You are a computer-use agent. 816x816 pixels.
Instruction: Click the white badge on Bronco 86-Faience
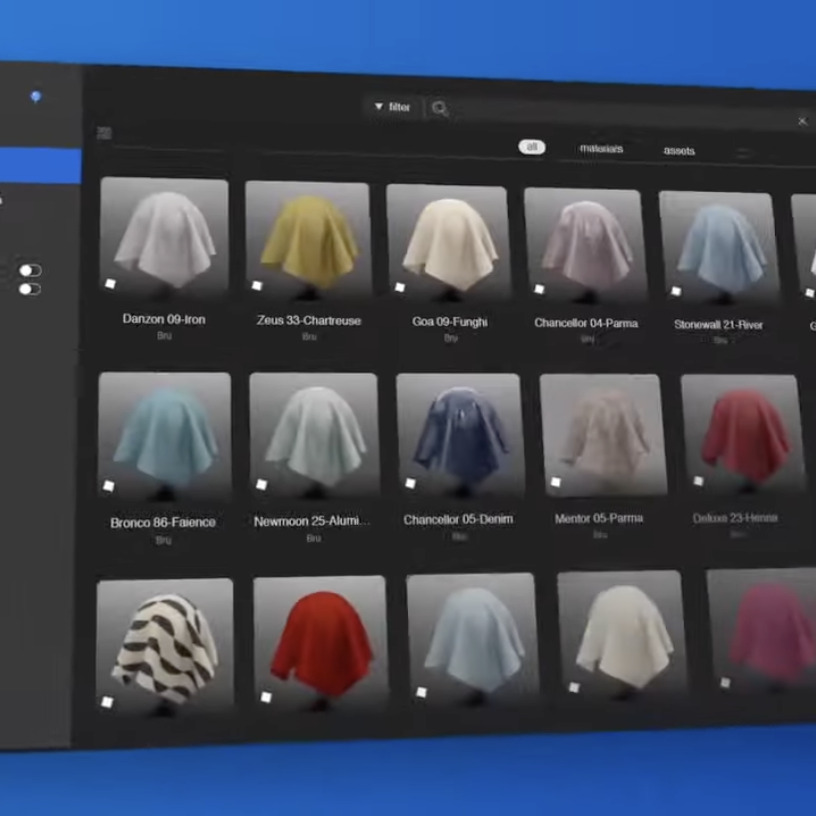[x=109, y=486]
